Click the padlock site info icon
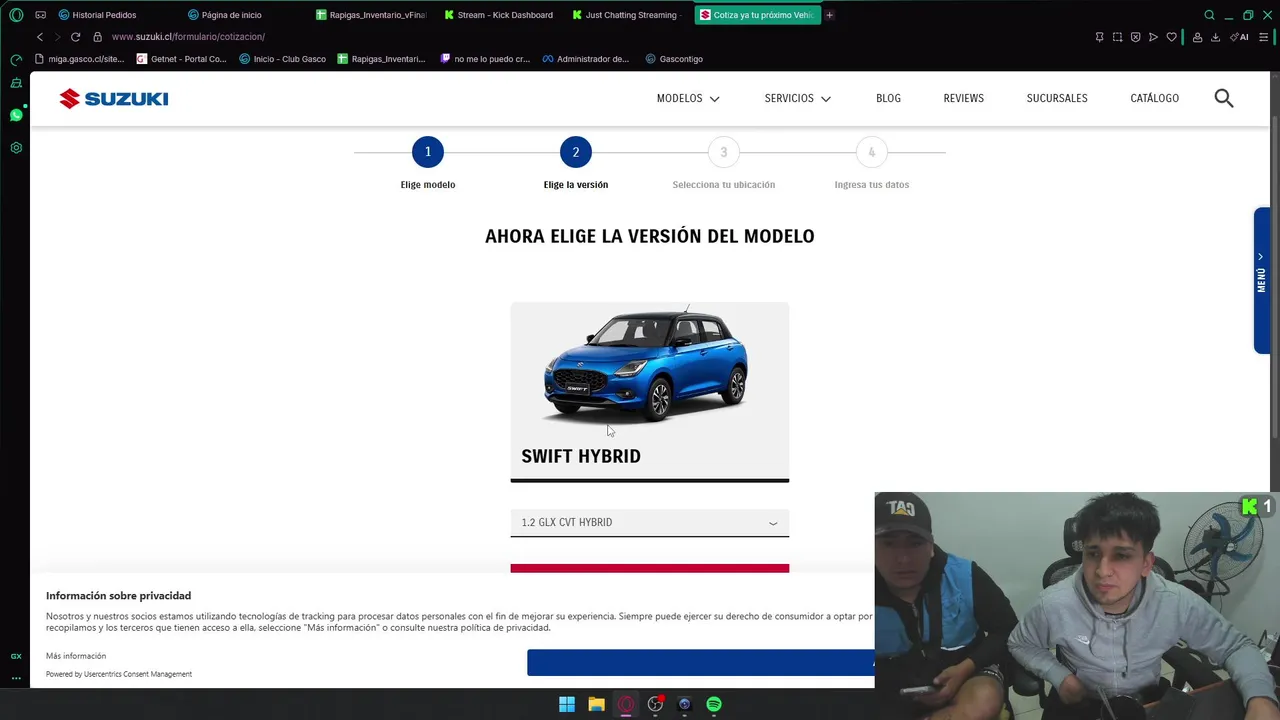The height and width of the screenshot is (720, 1280). click(x=97, y=37)
